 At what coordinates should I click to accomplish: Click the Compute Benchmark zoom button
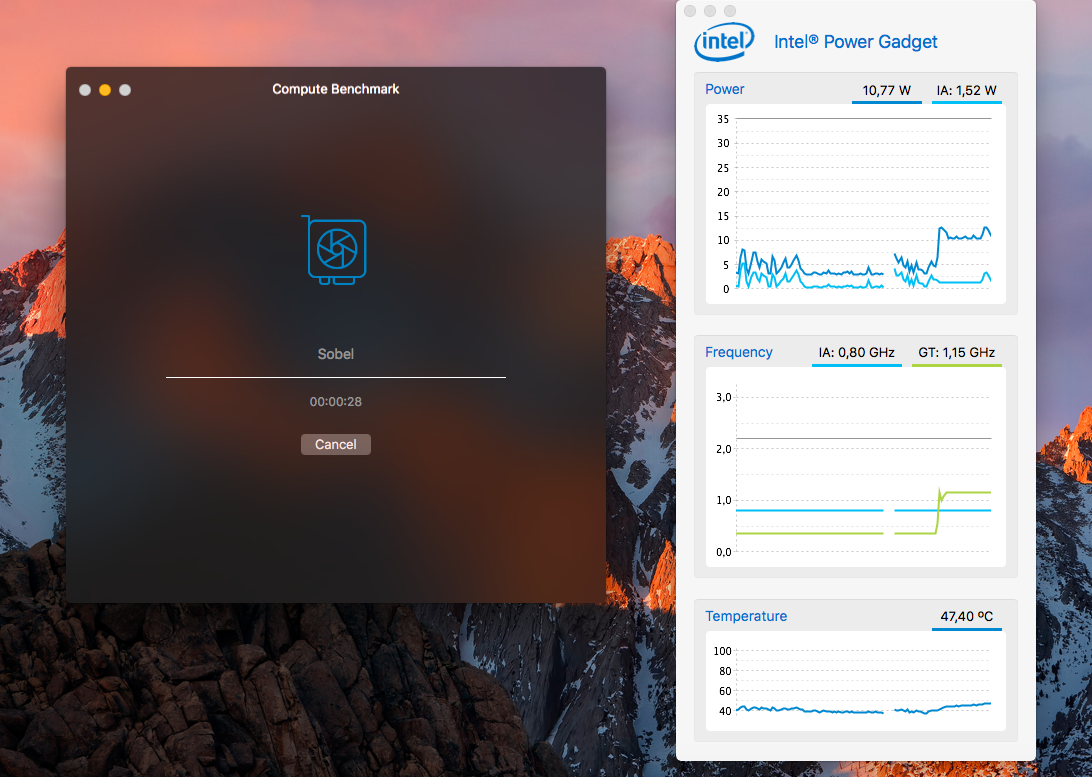[x=125, y=90]
